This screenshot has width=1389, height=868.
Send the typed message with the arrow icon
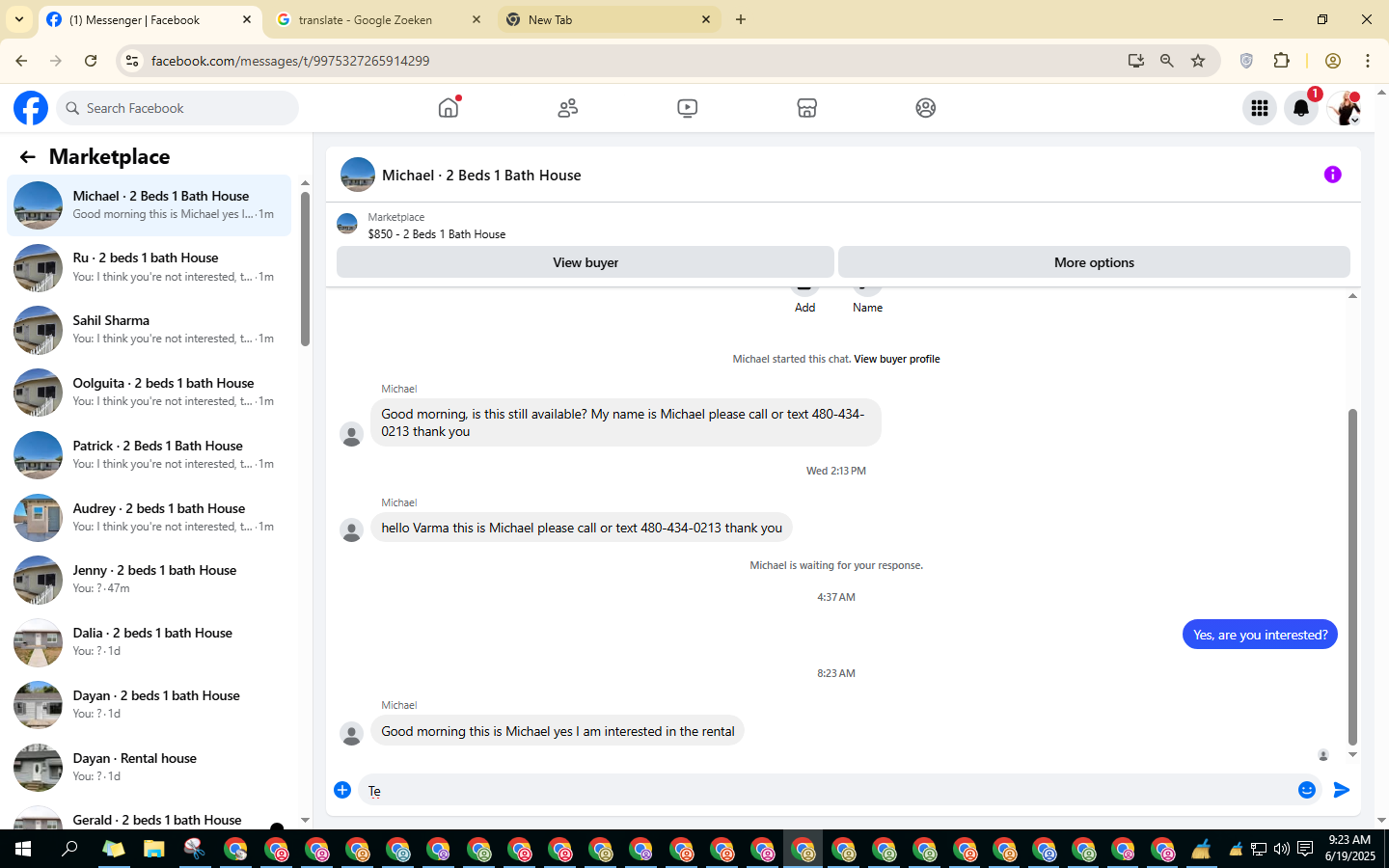(1342, 790)
